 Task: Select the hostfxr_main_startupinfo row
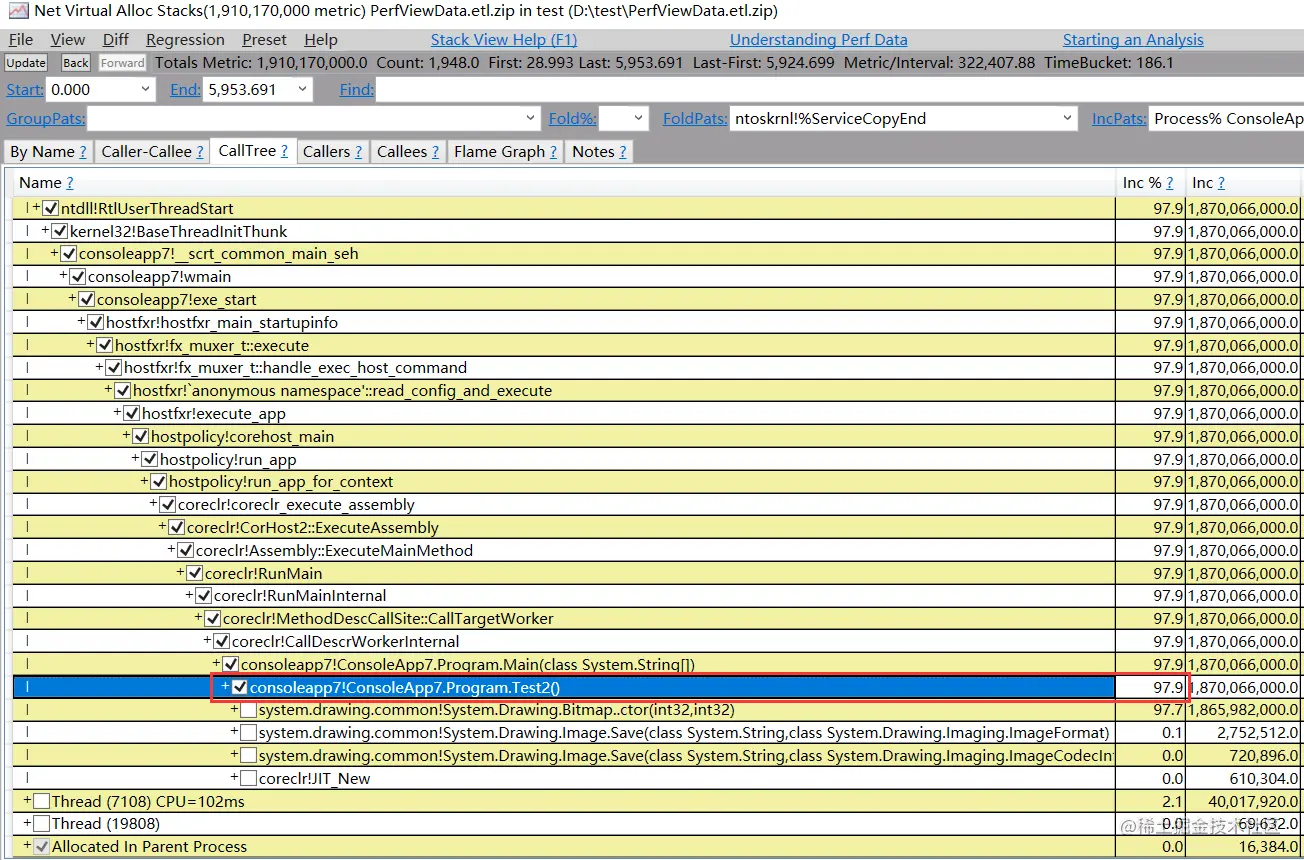pos(564,323)
